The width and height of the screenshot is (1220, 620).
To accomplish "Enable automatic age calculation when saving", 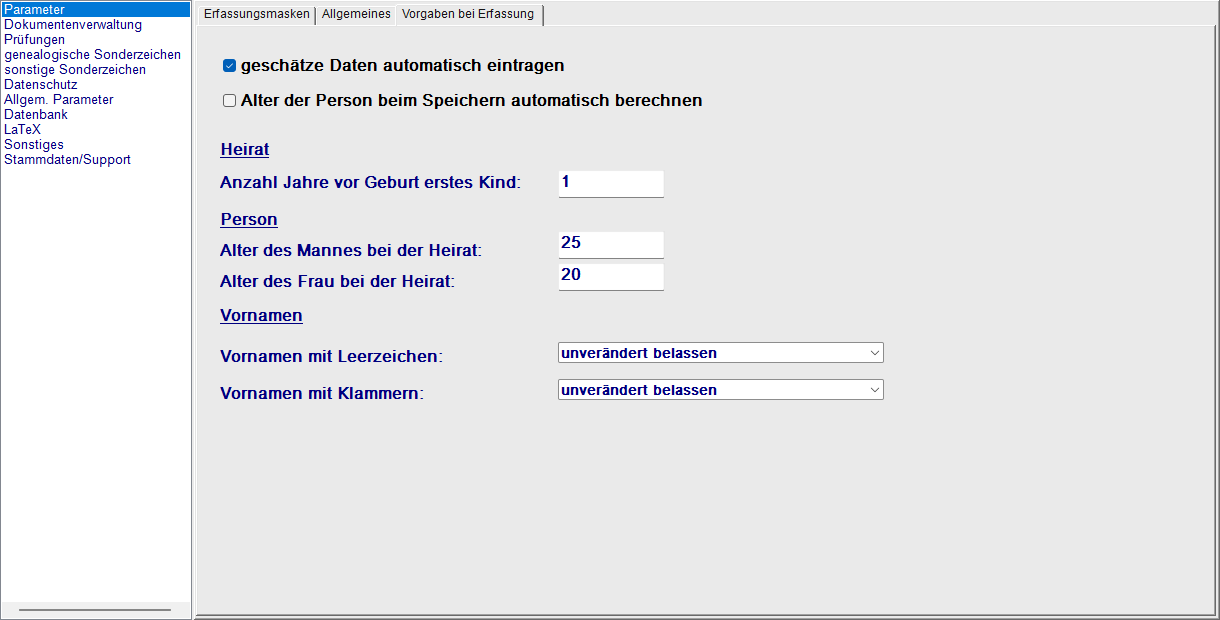I will [x=229, y=100].
